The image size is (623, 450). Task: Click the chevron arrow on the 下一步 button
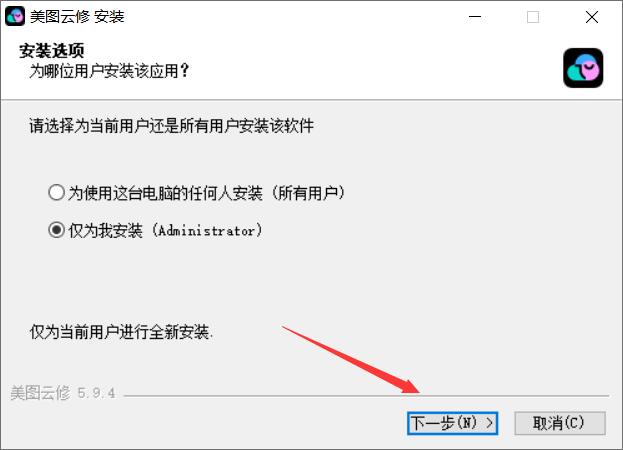[490, 423]
